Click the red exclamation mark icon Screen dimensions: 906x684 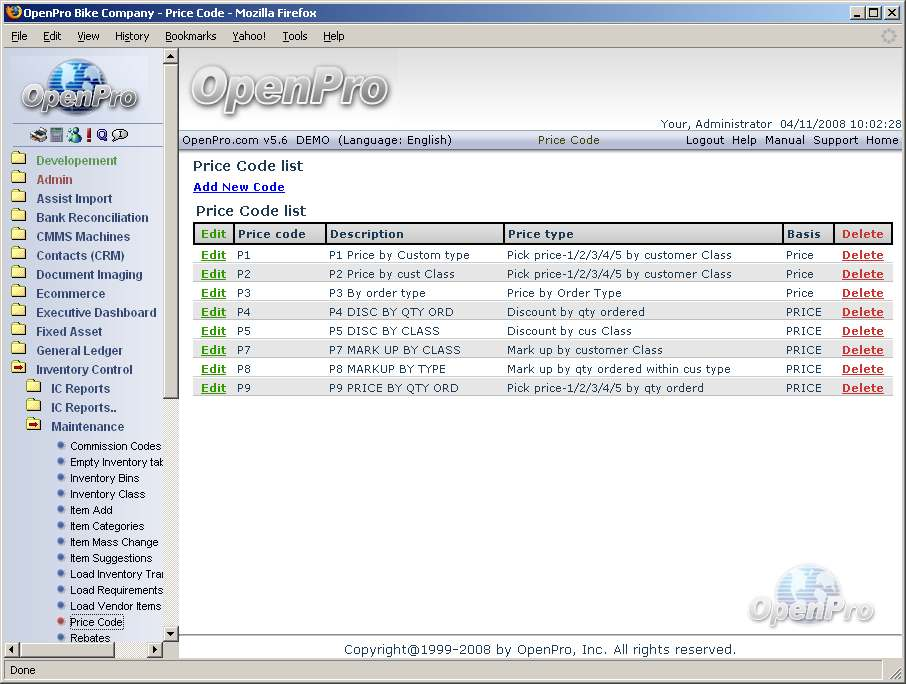(x=89, y=135)
